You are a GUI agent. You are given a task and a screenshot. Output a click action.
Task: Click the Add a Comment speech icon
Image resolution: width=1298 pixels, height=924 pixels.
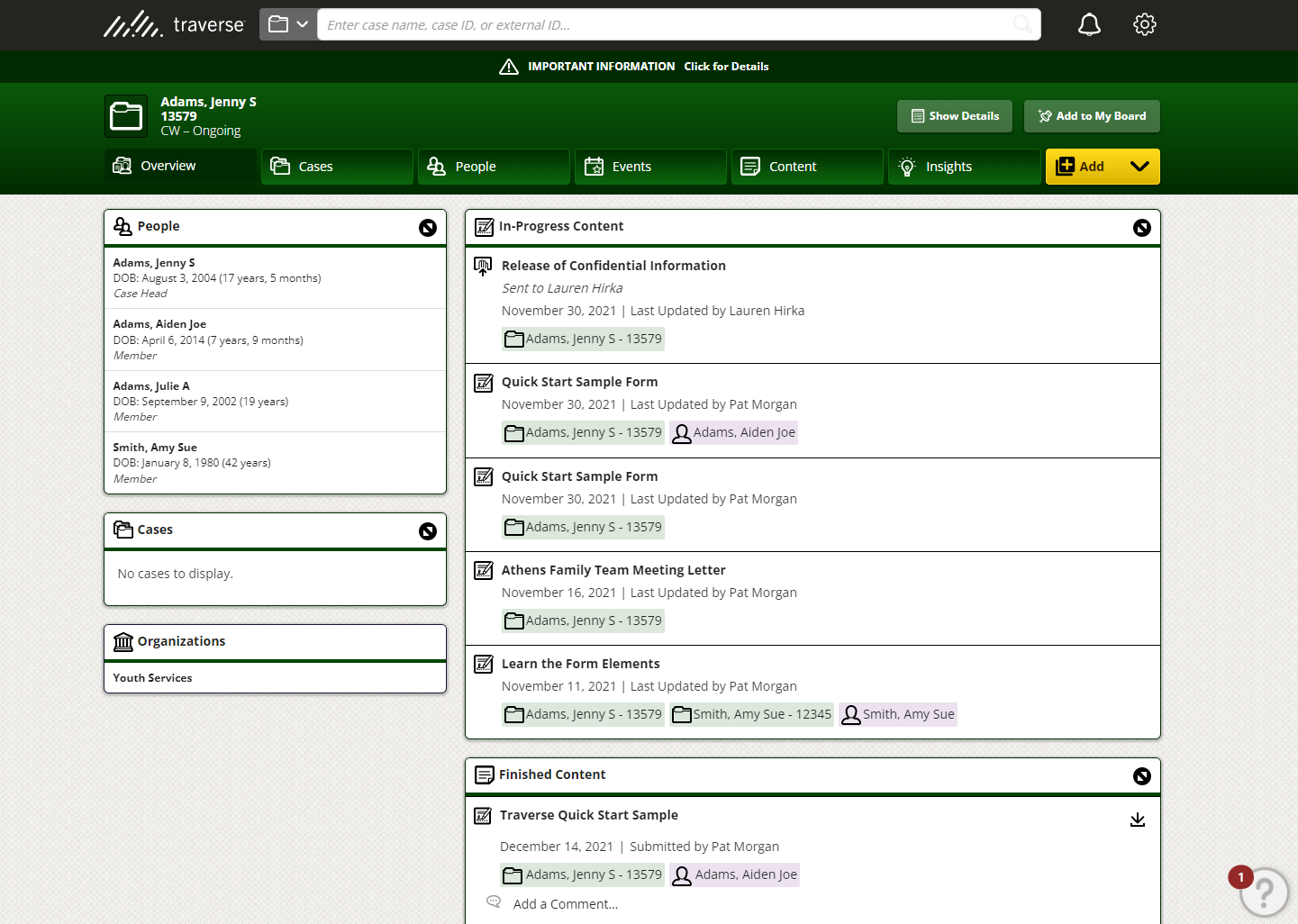pos(494,901)
